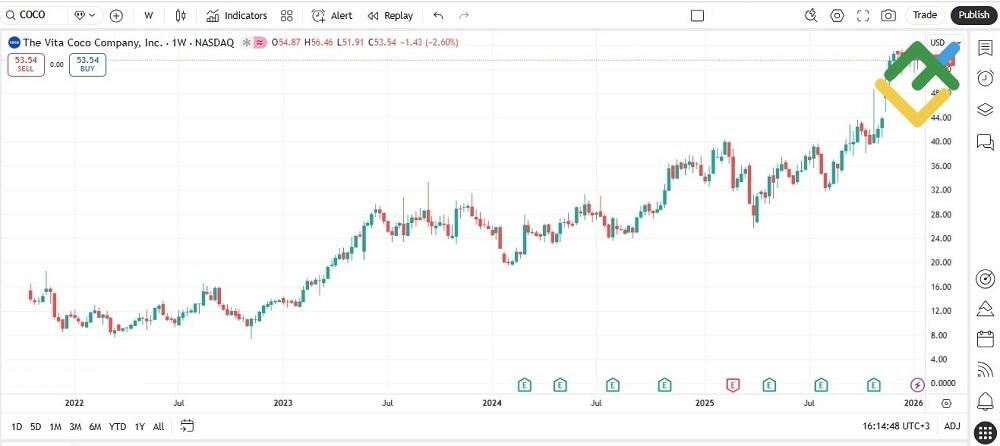Open the calendar sidebar panel

pos(985,339)
